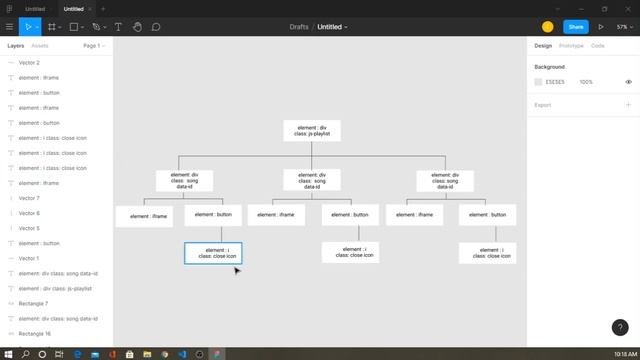Open File Explorer from taskbar

(147, 354)
